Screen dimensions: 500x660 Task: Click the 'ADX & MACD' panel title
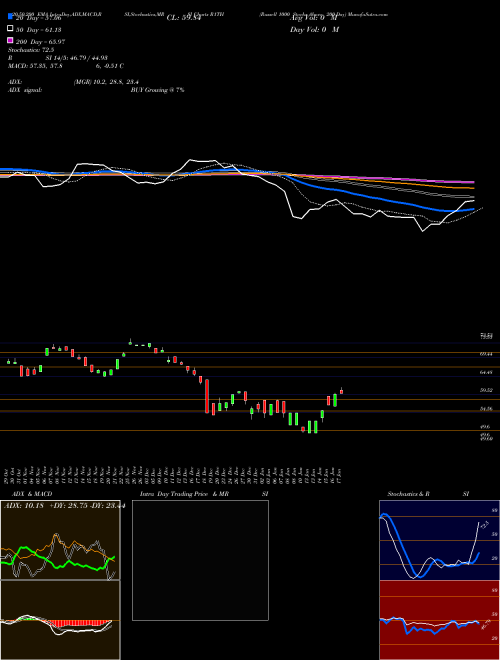tap(32, 494)
